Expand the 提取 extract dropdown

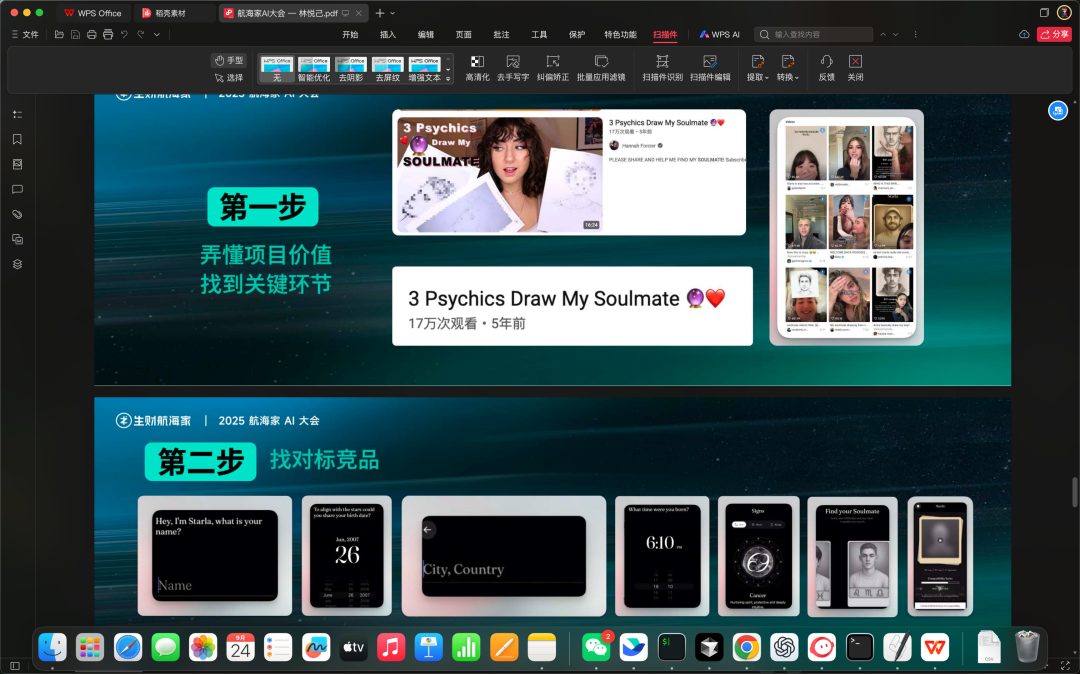tap(757, 68)
